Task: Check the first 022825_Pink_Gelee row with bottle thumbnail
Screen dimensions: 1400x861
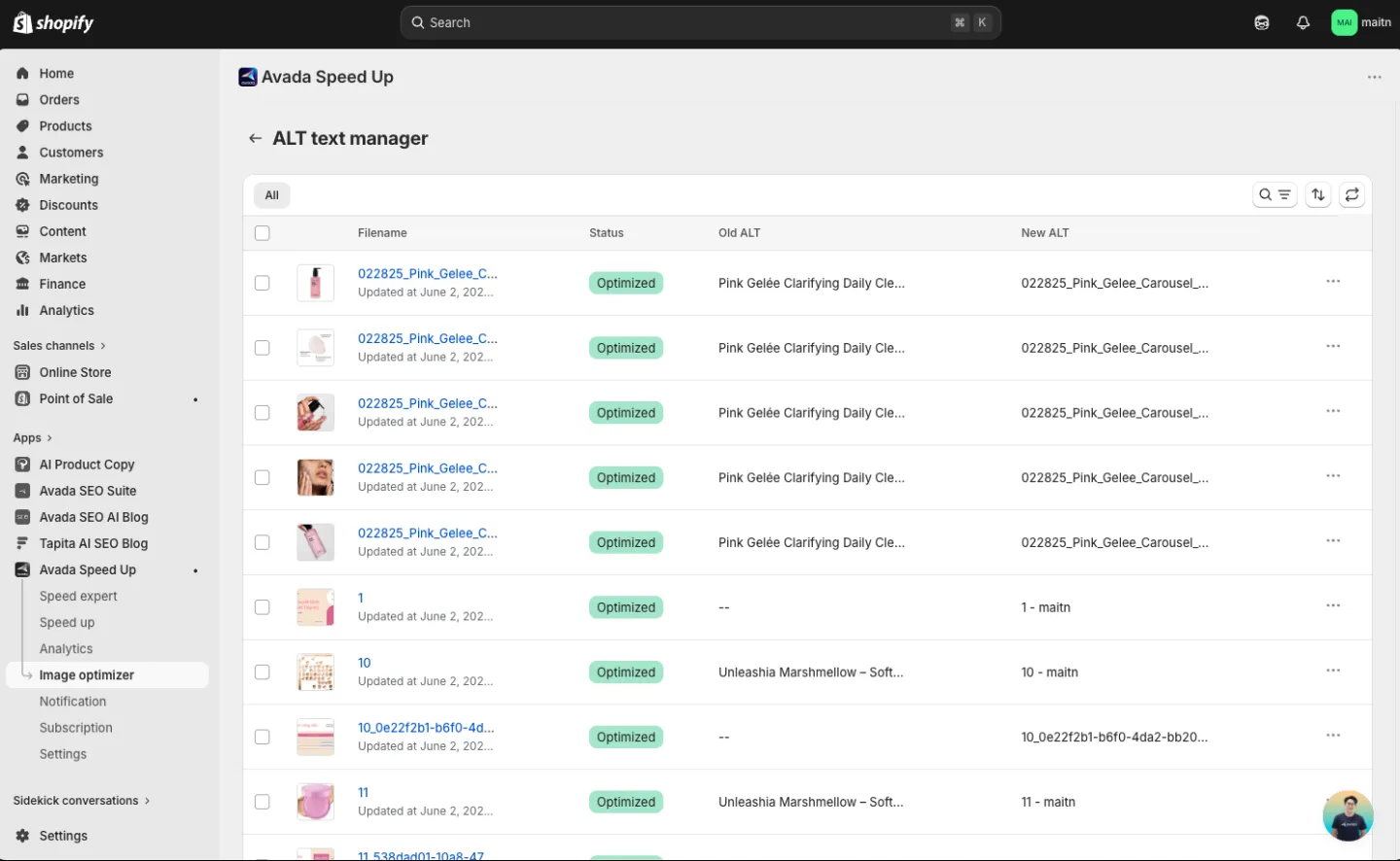Action: click(x=262, y=283)
